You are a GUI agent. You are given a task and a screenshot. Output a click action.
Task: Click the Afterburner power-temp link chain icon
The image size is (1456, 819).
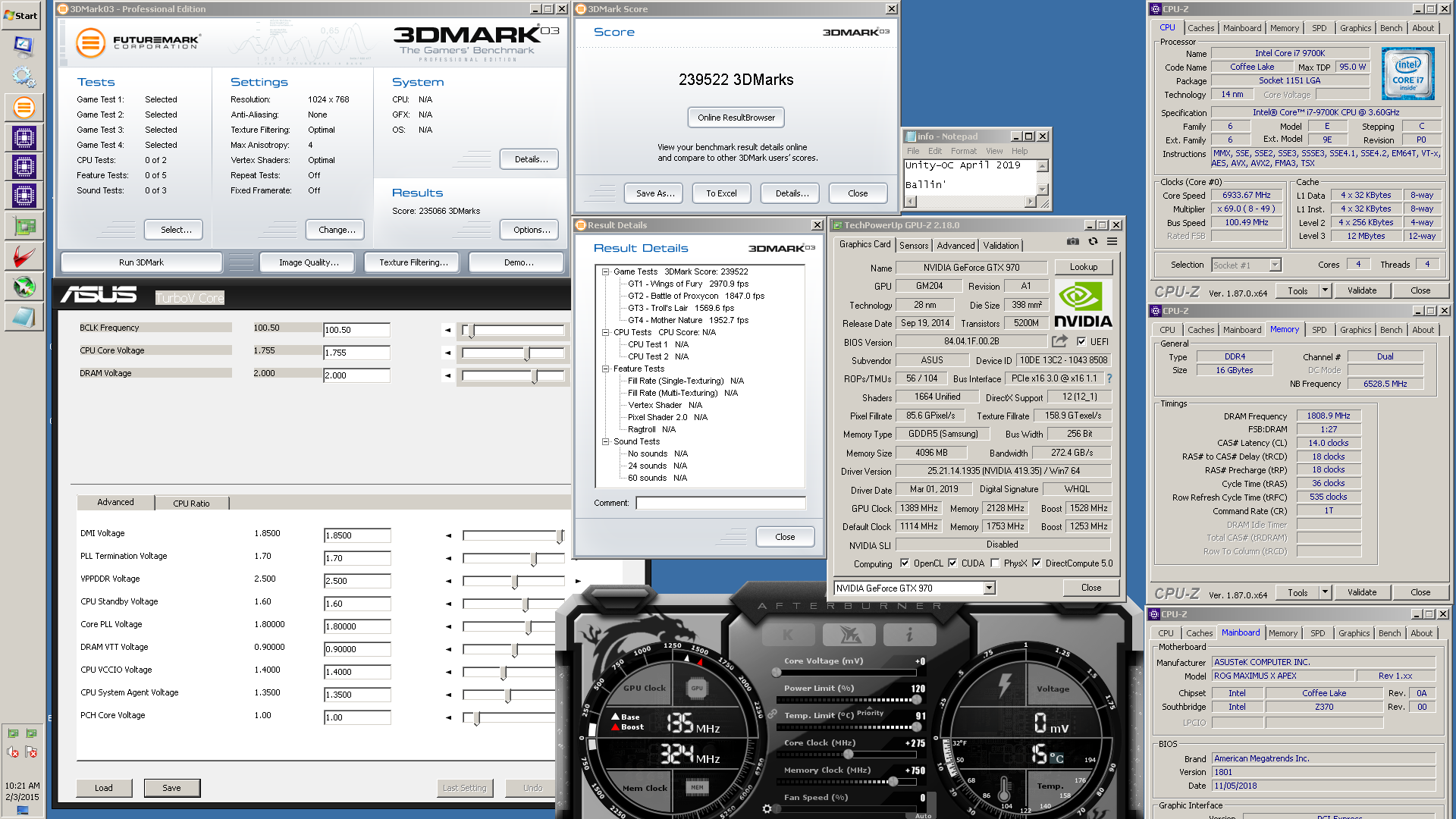coord(771,714)
